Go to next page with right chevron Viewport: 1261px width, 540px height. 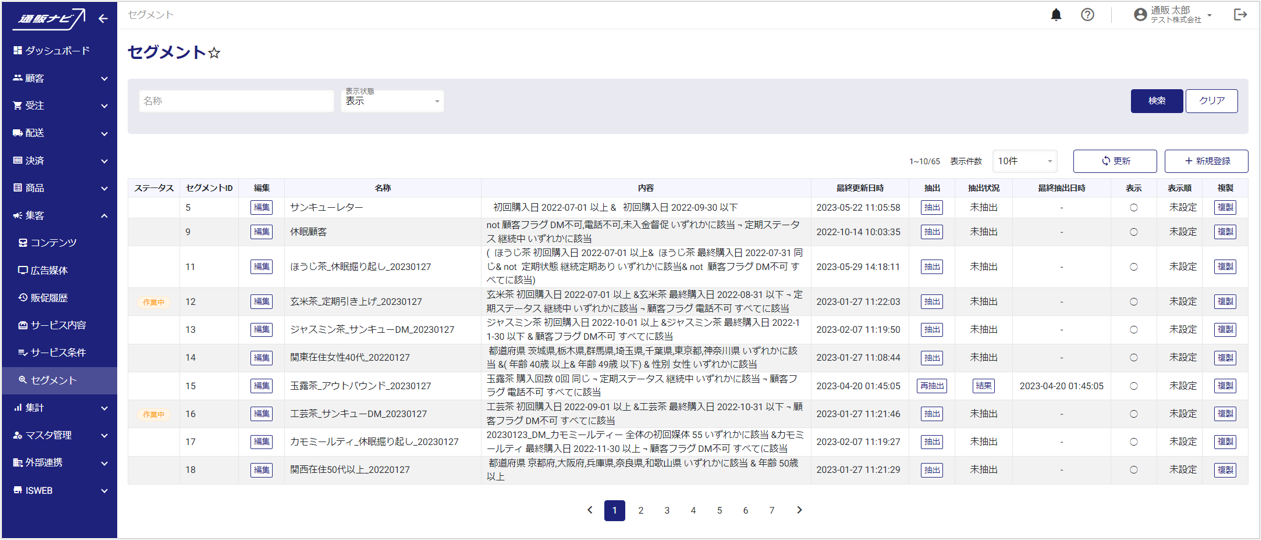tap(799, 510)
